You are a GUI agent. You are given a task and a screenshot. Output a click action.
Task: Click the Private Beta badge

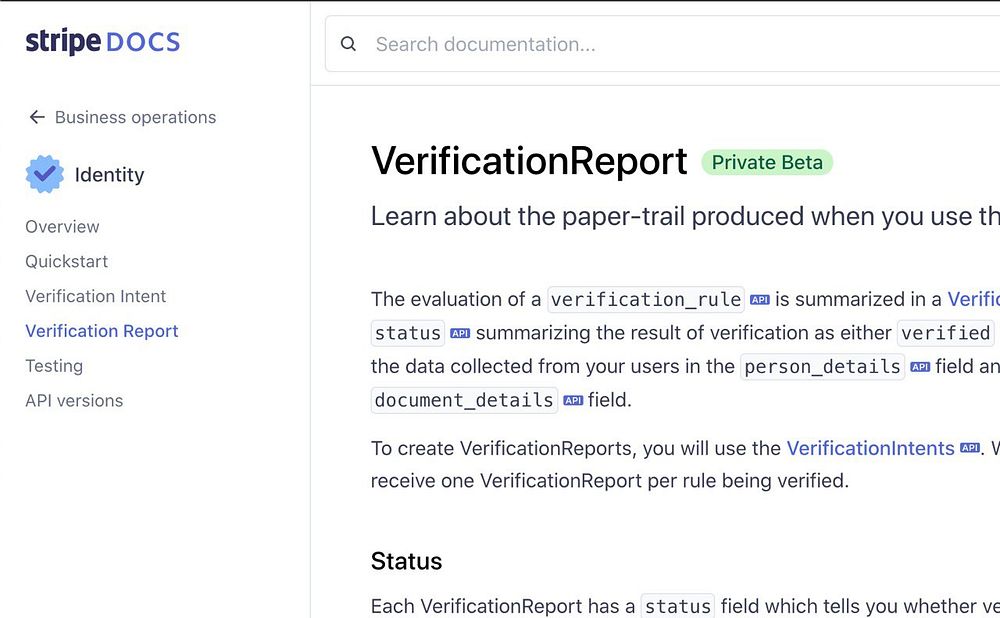[x=767, y=162]
